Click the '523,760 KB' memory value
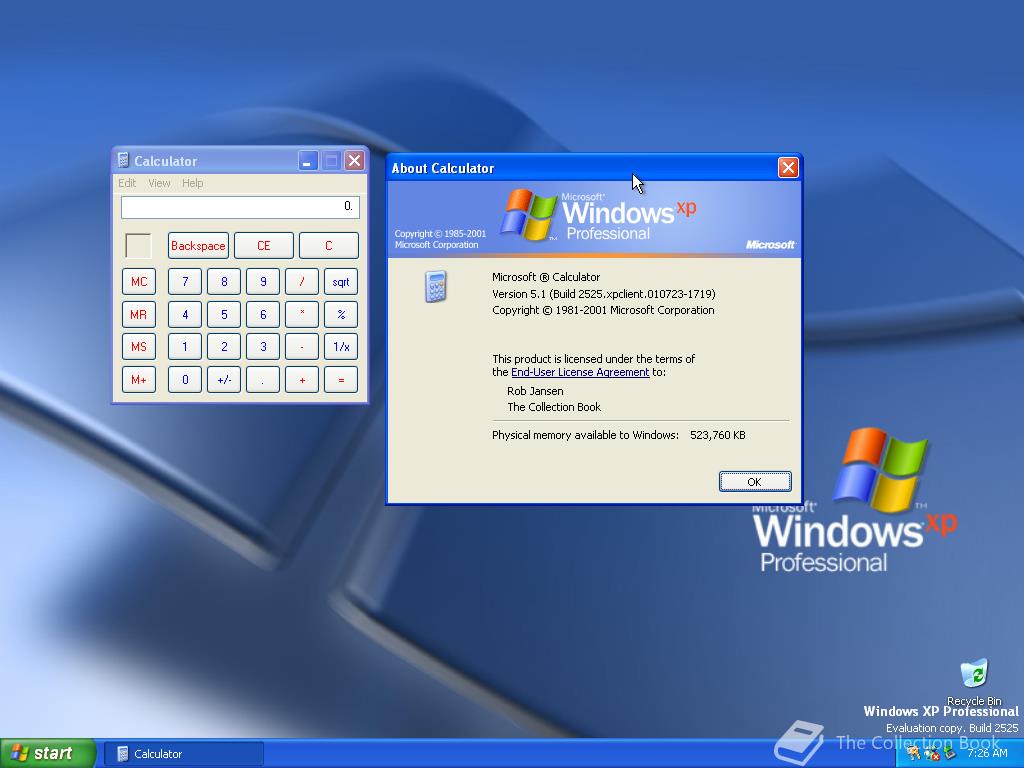Viewport: 1024px width, 768px height. pos(718,435)
